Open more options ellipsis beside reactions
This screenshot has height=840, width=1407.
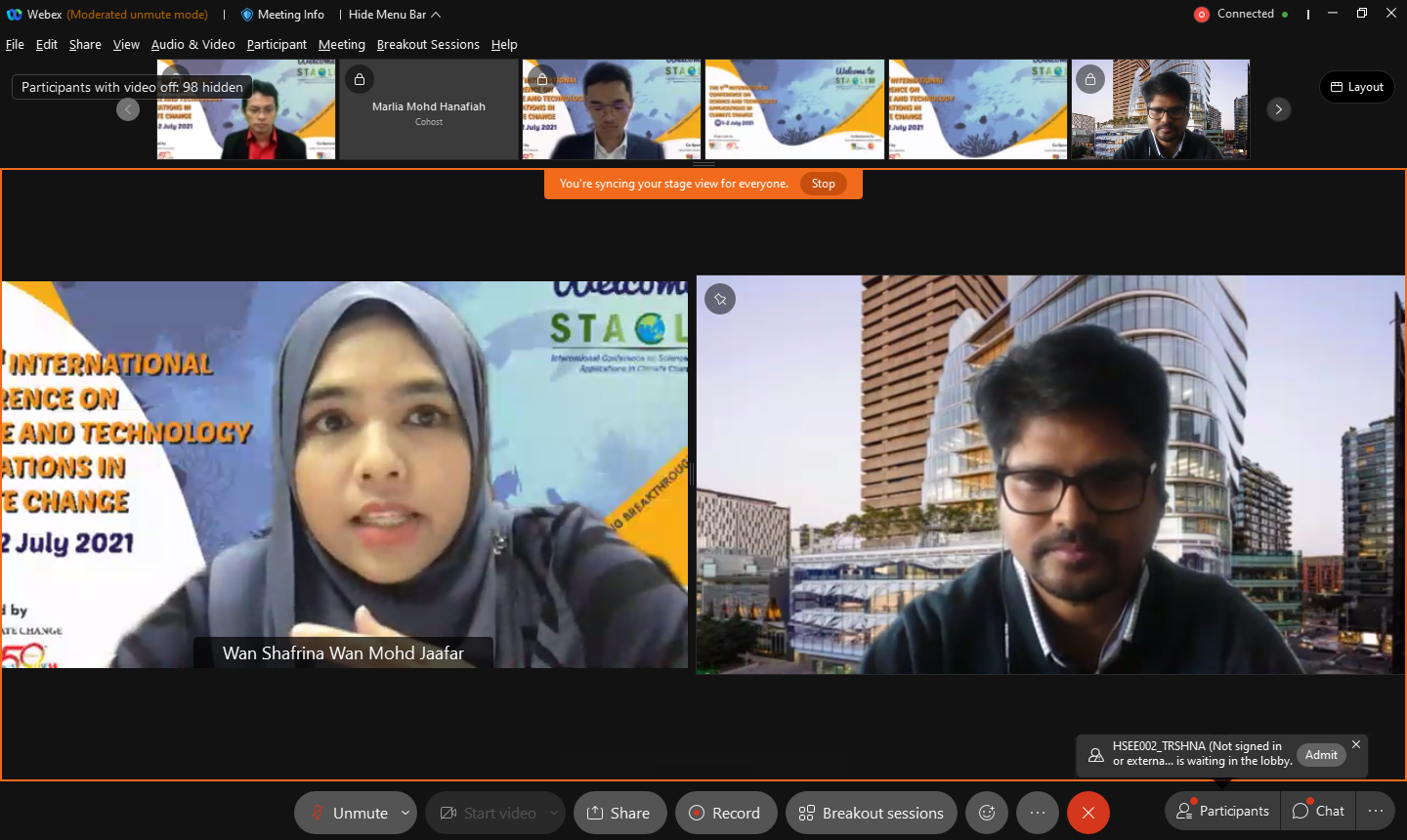tap(1038, 813)
